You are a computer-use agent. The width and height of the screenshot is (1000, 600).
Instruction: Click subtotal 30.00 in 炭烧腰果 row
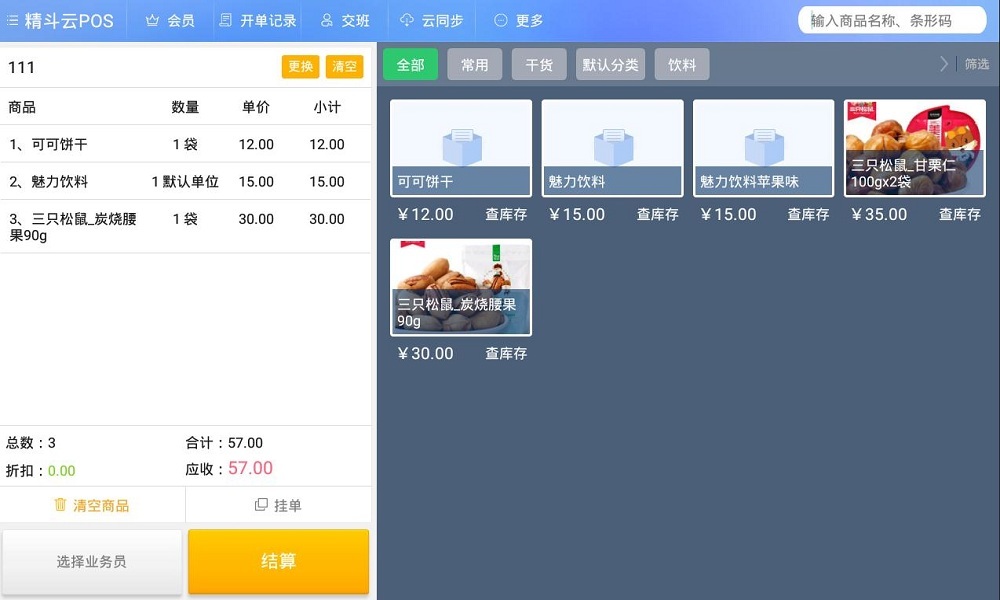(x=327, y=219)
